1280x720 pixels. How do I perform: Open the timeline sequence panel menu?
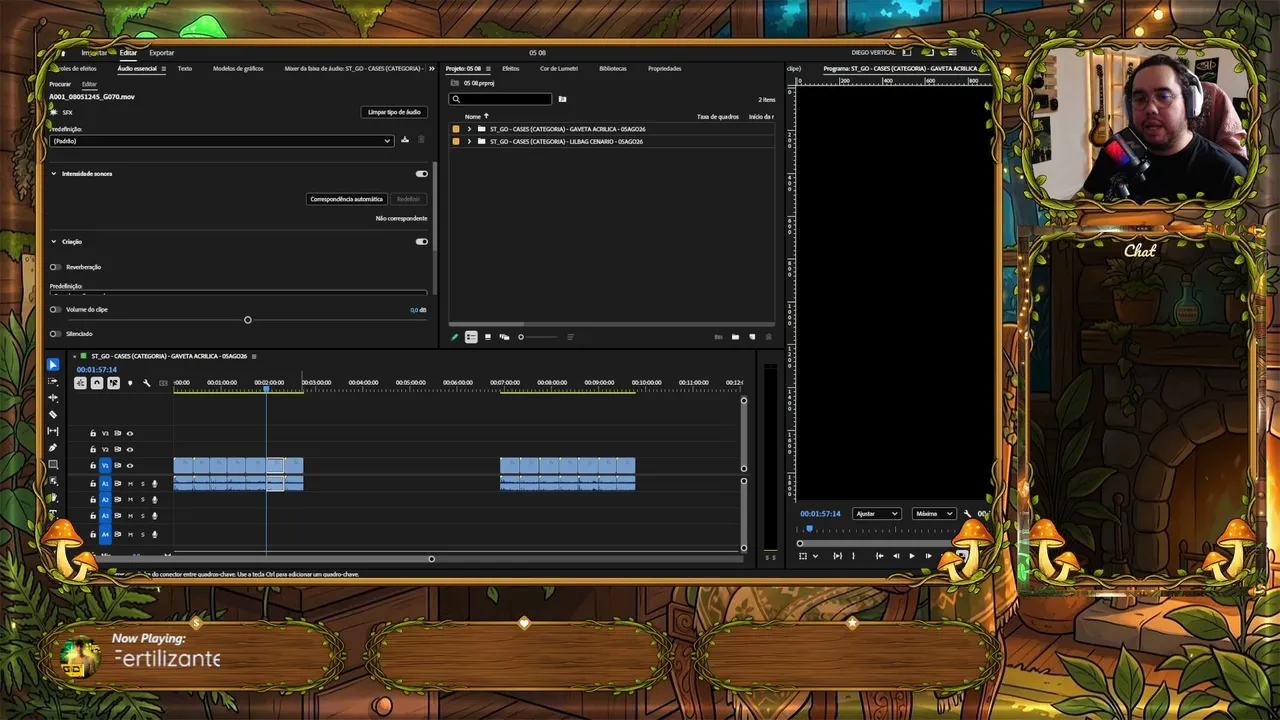coord(254,356)
